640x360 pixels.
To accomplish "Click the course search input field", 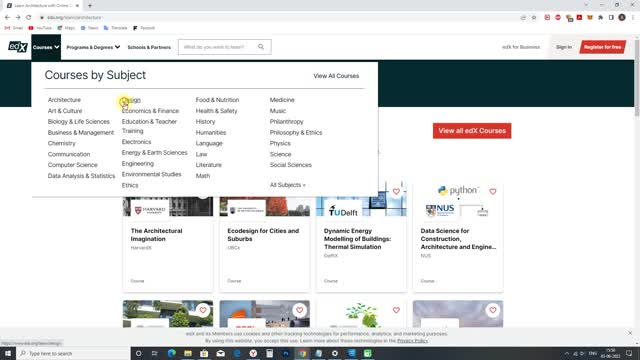I will click(218, 47).
